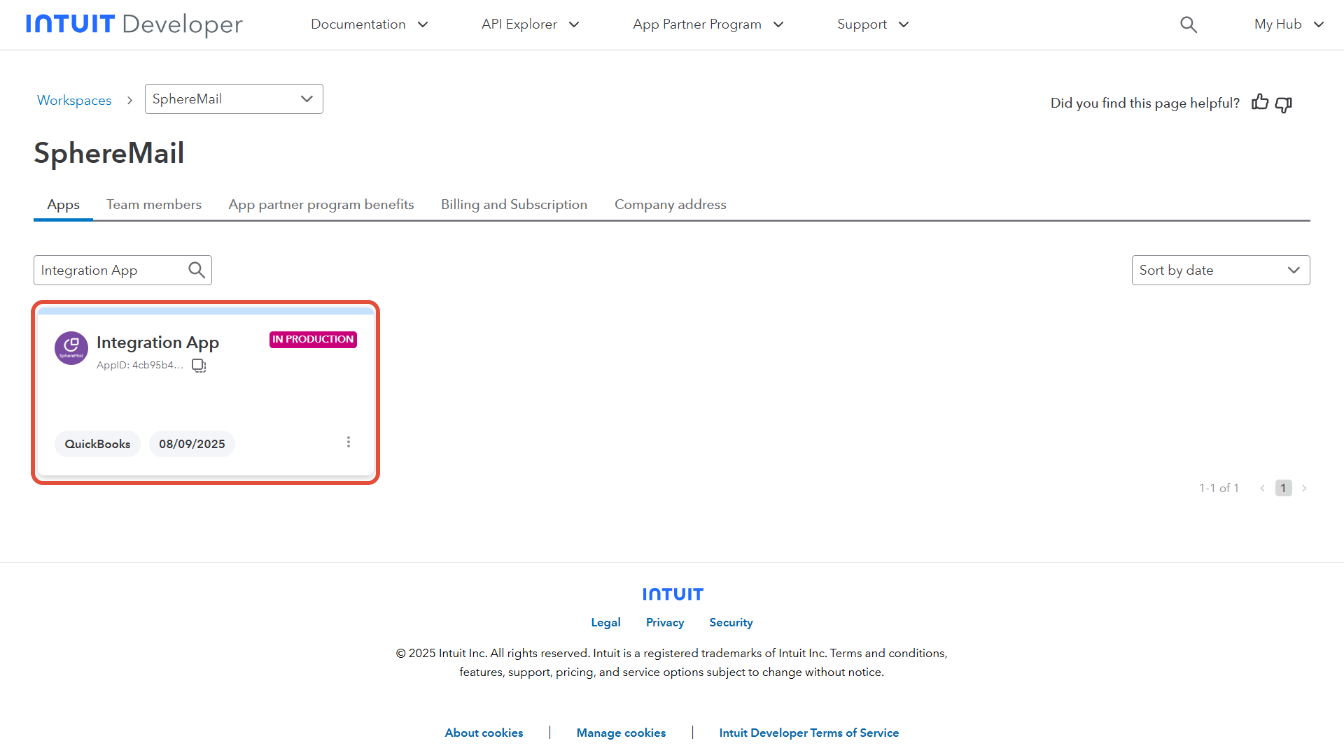Open the Sort by date dropdown
Screen dimensions: 1344x755
point(1221,270)
